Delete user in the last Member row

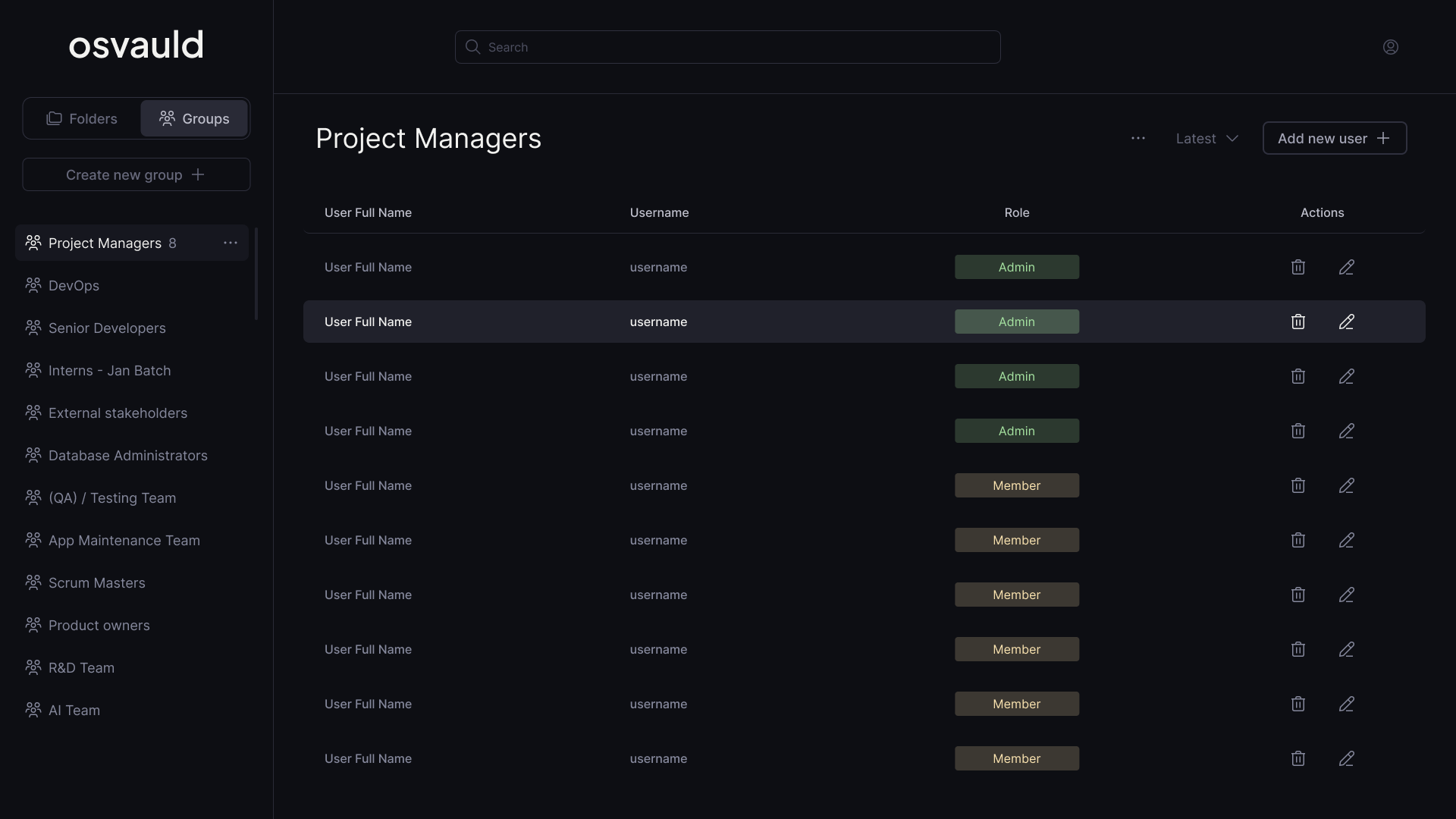coord(1298,758)
